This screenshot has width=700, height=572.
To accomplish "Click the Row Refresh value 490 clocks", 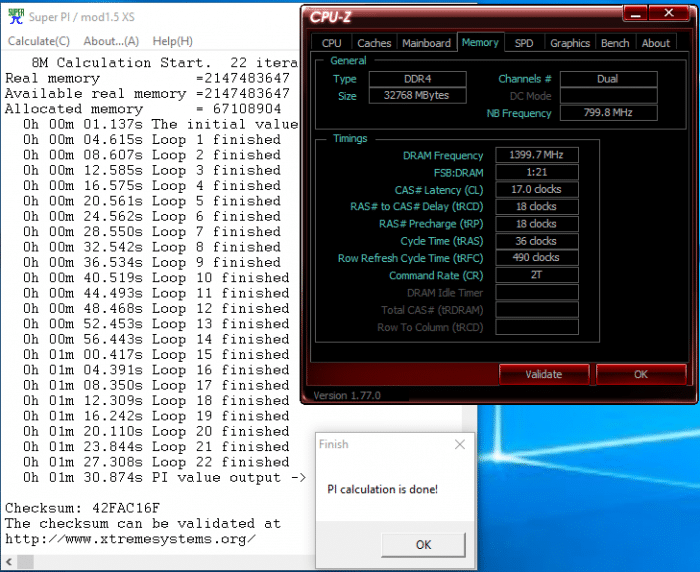I will tap(537, 258).
